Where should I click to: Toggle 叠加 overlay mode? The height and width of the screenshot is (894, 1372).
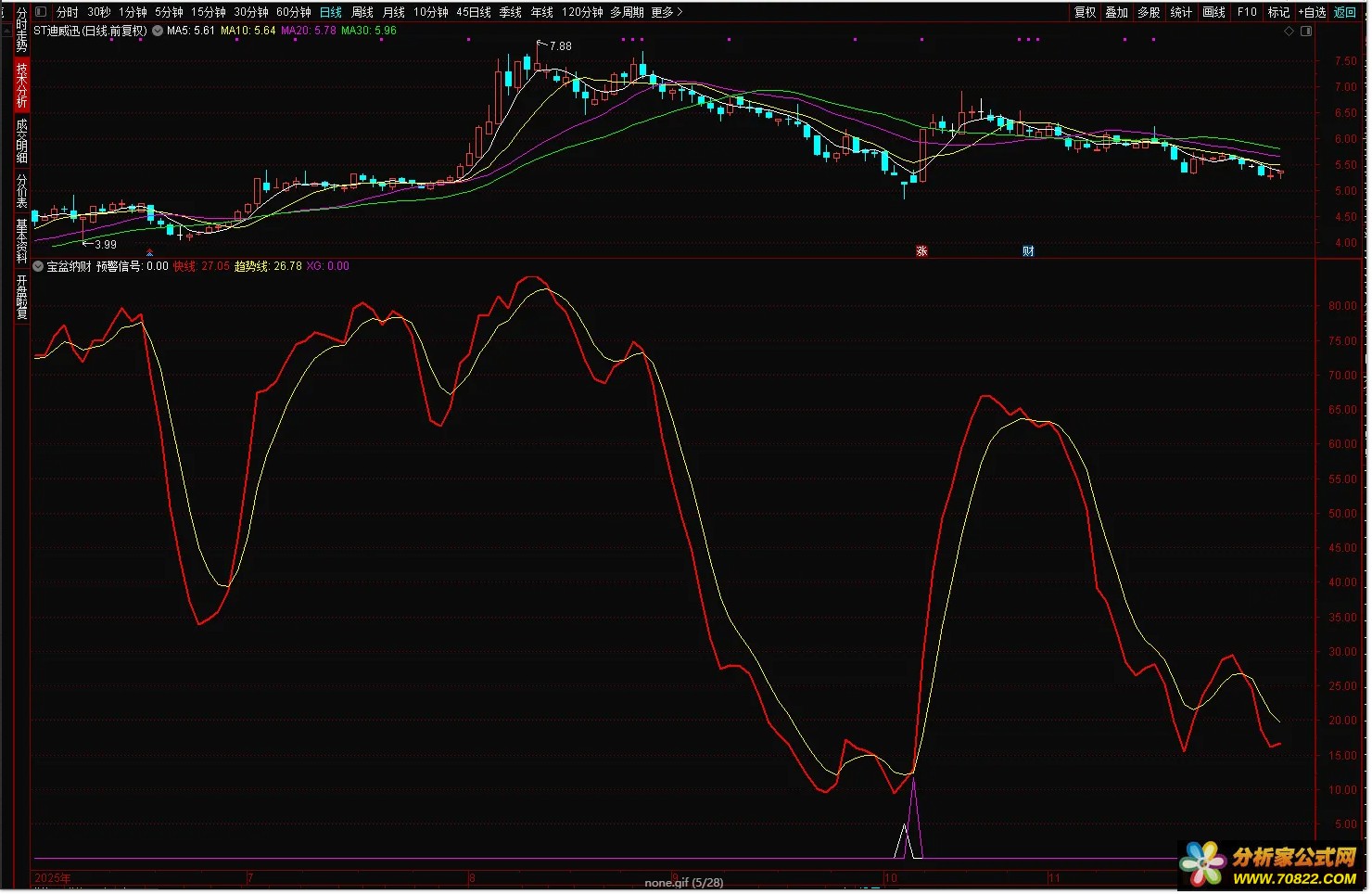click(1116, 12)
